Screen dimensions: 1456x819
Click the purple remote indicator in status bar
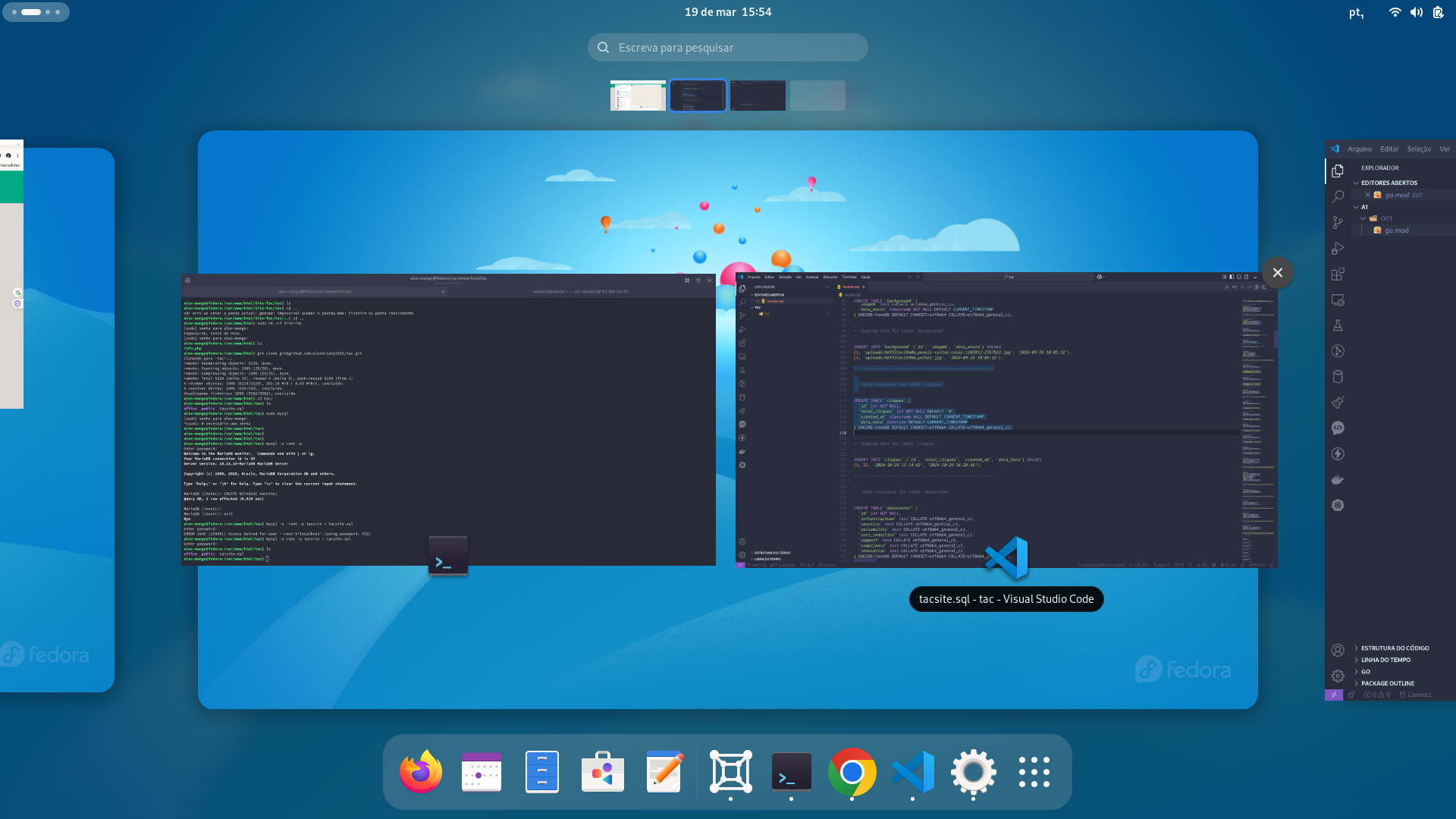point(1333,695)
